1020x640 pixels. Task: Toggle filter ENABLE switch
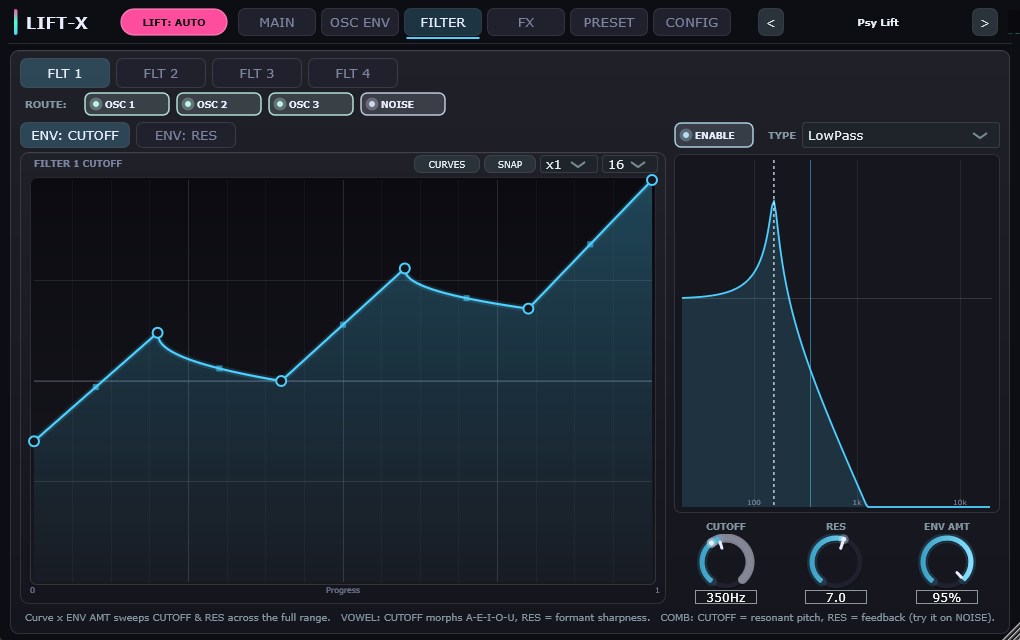[714, 135]
